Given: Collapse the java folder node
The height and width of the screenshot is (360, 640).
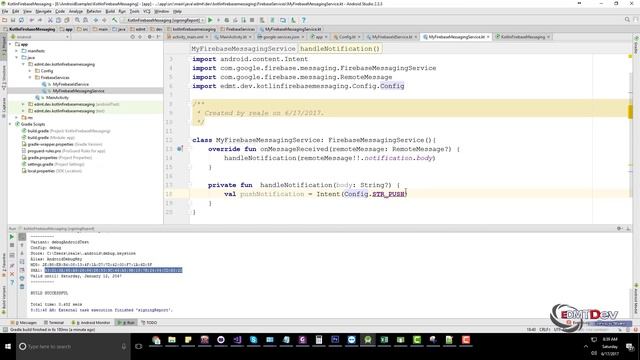Looking at the screenshot, I should click(17, 58).
